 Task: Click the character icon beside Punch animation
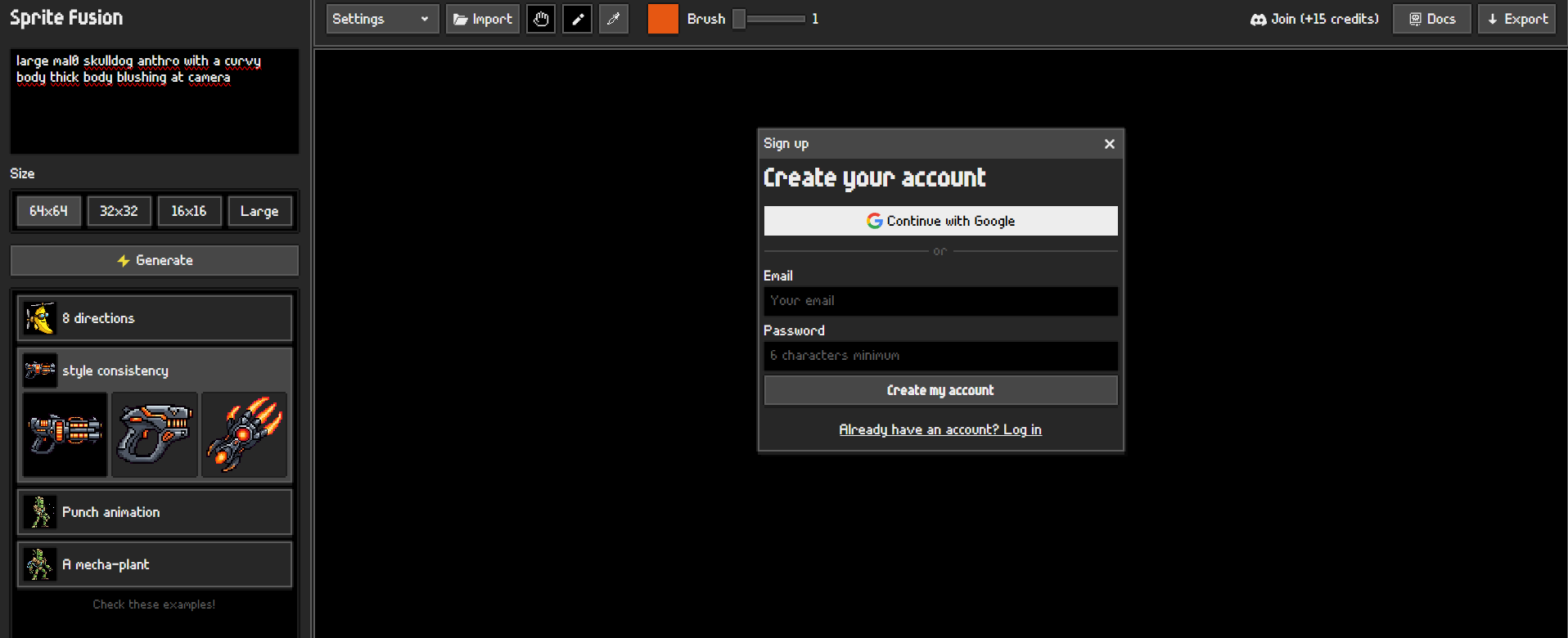point(39,512)
